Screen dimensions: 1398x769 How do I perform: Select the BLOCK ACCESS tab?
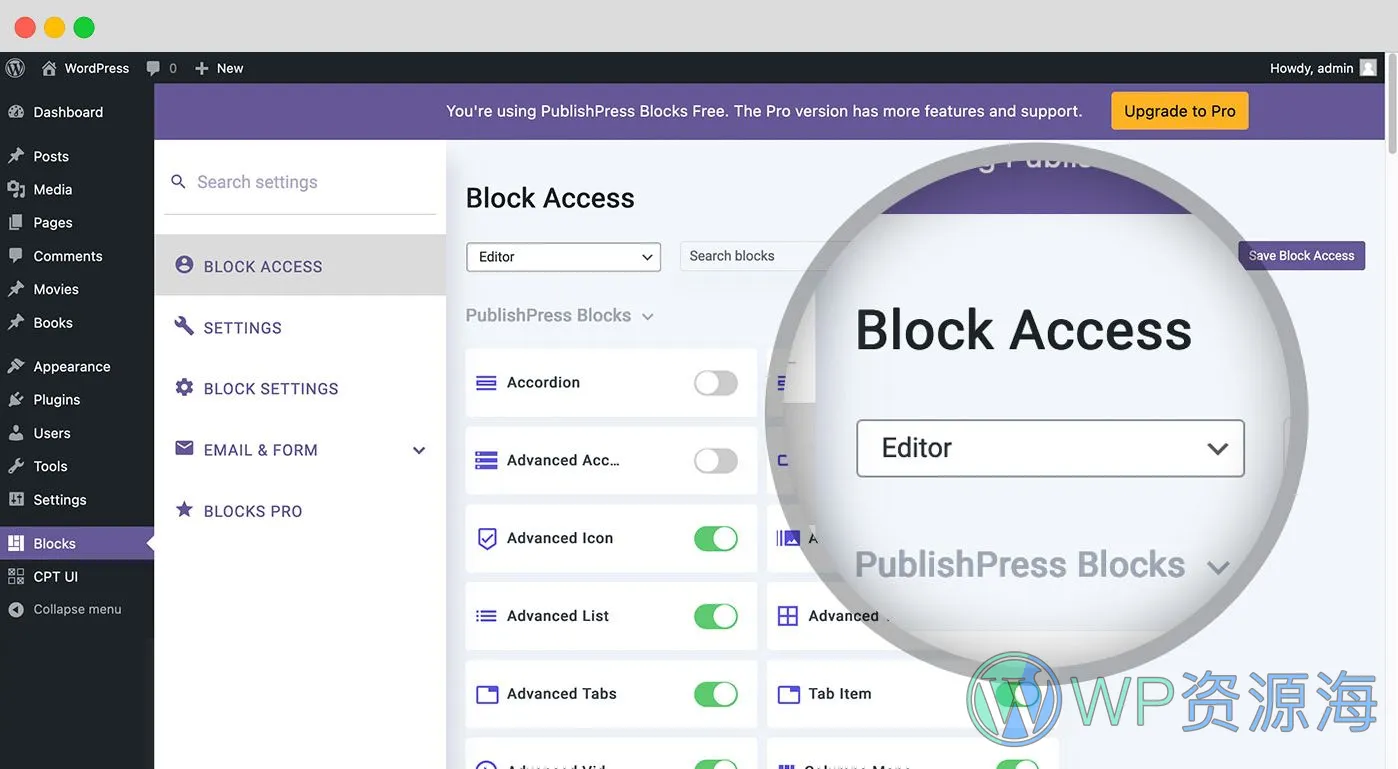pyautogui.click(x=300, y=266)
